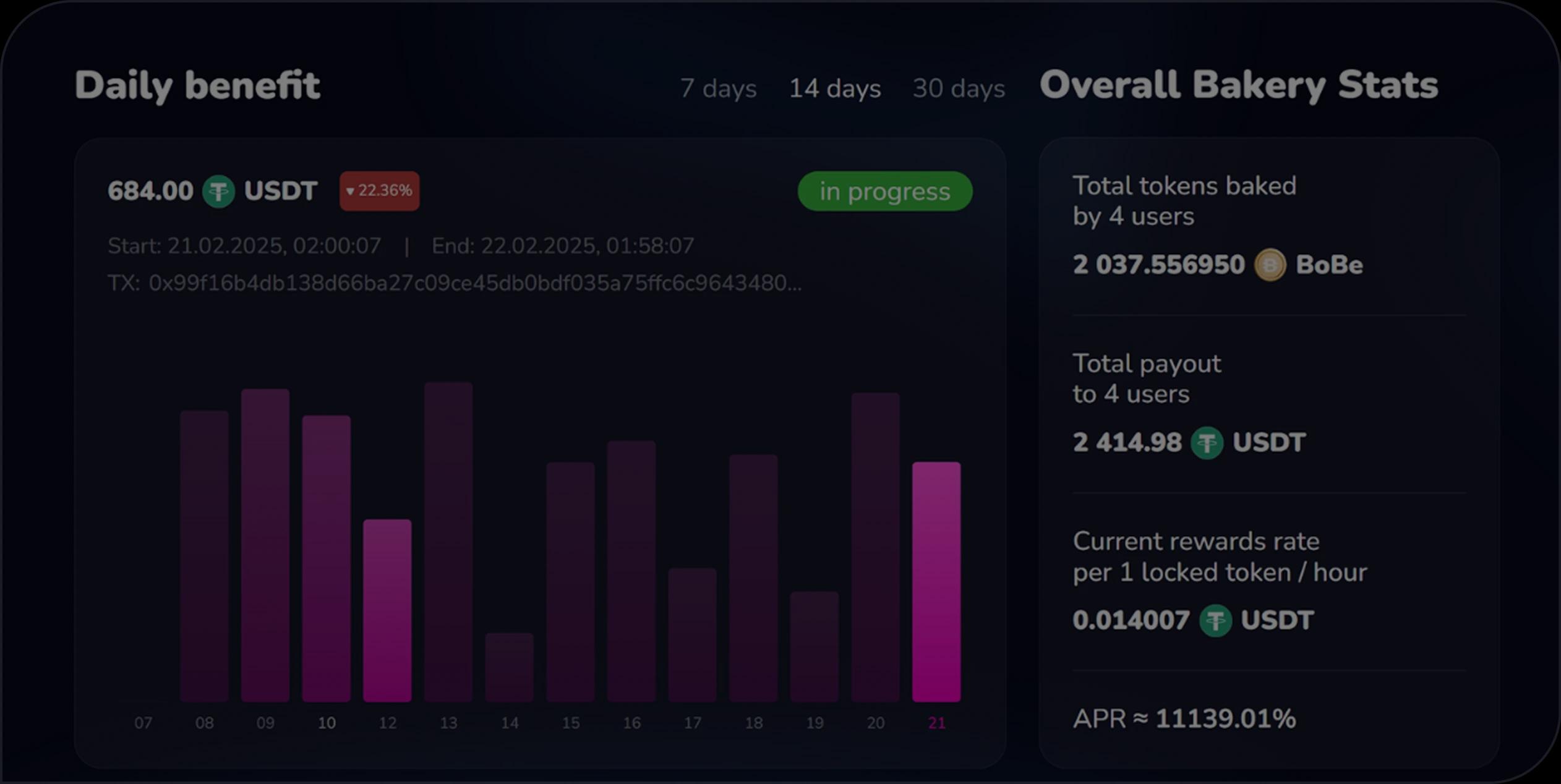The height and width of the screenshot is (784, 1561).
Task: Show the 30 days chart view
Action: 959,88
